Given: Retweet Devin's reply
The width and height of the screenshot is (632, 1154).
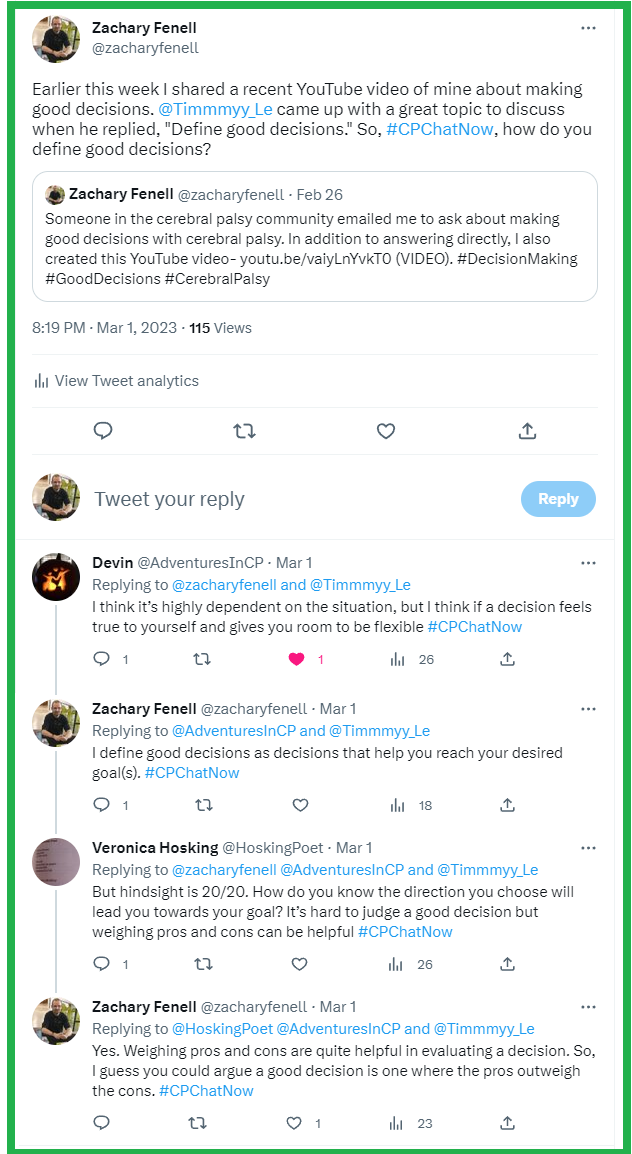Looking at the screenshot, I should click(x=201, y=659).
